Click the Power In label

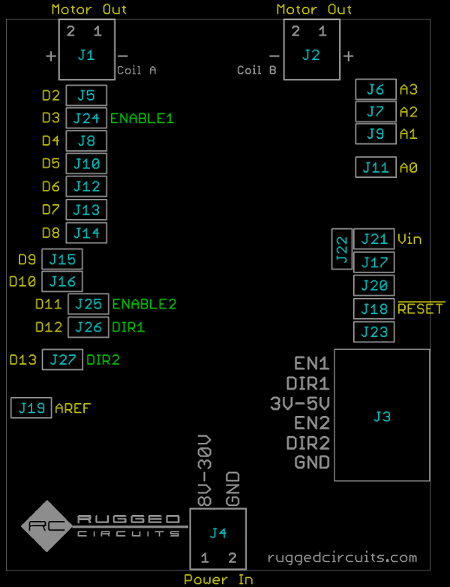click(218, 579)
